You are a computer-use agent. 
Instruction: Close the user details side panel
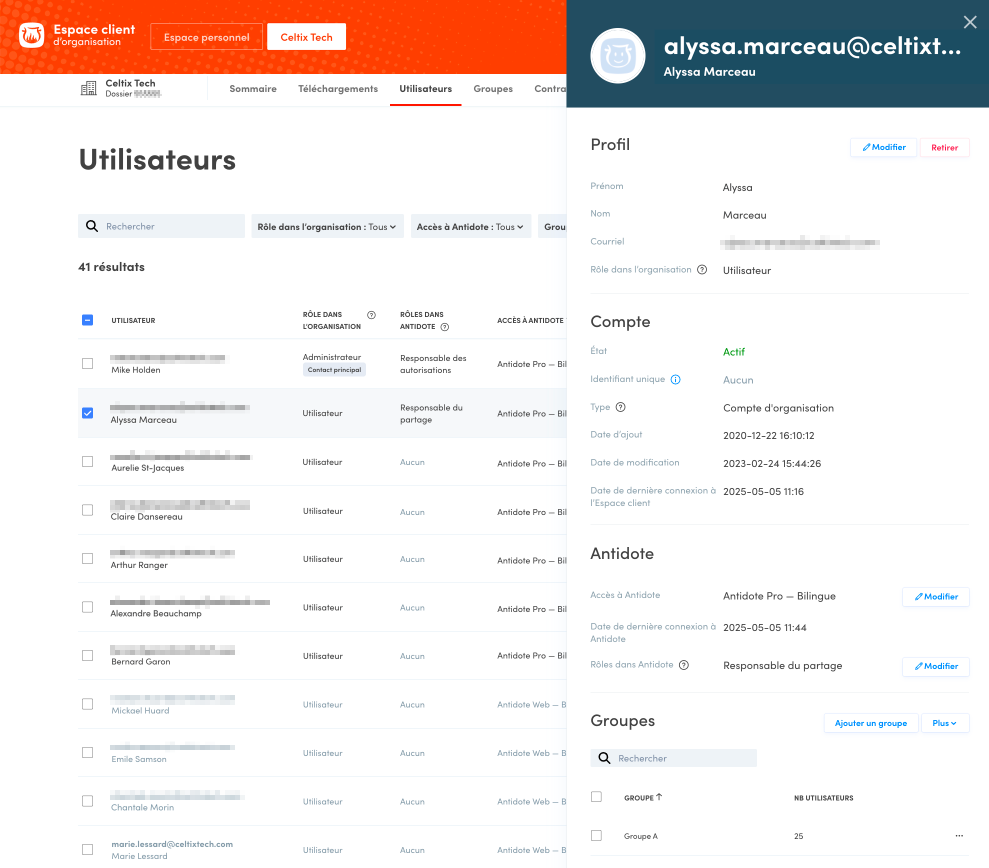coord(969,22)
